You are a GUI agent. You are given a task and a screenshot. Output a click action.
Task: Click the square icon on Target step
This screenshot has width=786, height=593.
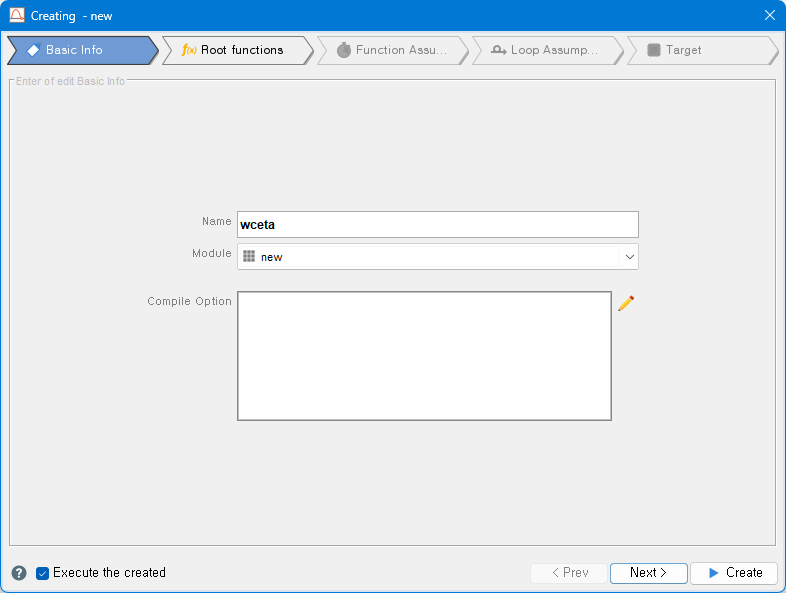(x=654, y=50)
